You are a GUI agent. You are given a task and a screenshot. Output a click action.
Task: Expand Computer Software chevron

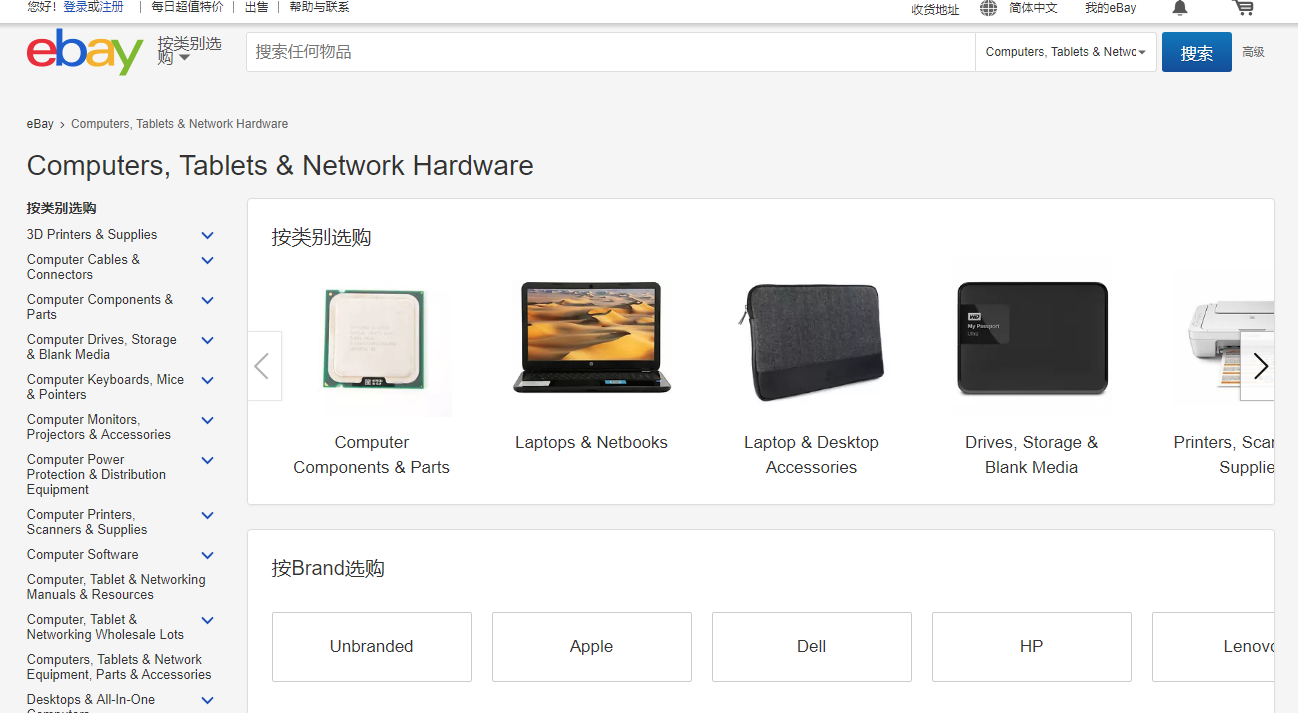click(208, 556)
